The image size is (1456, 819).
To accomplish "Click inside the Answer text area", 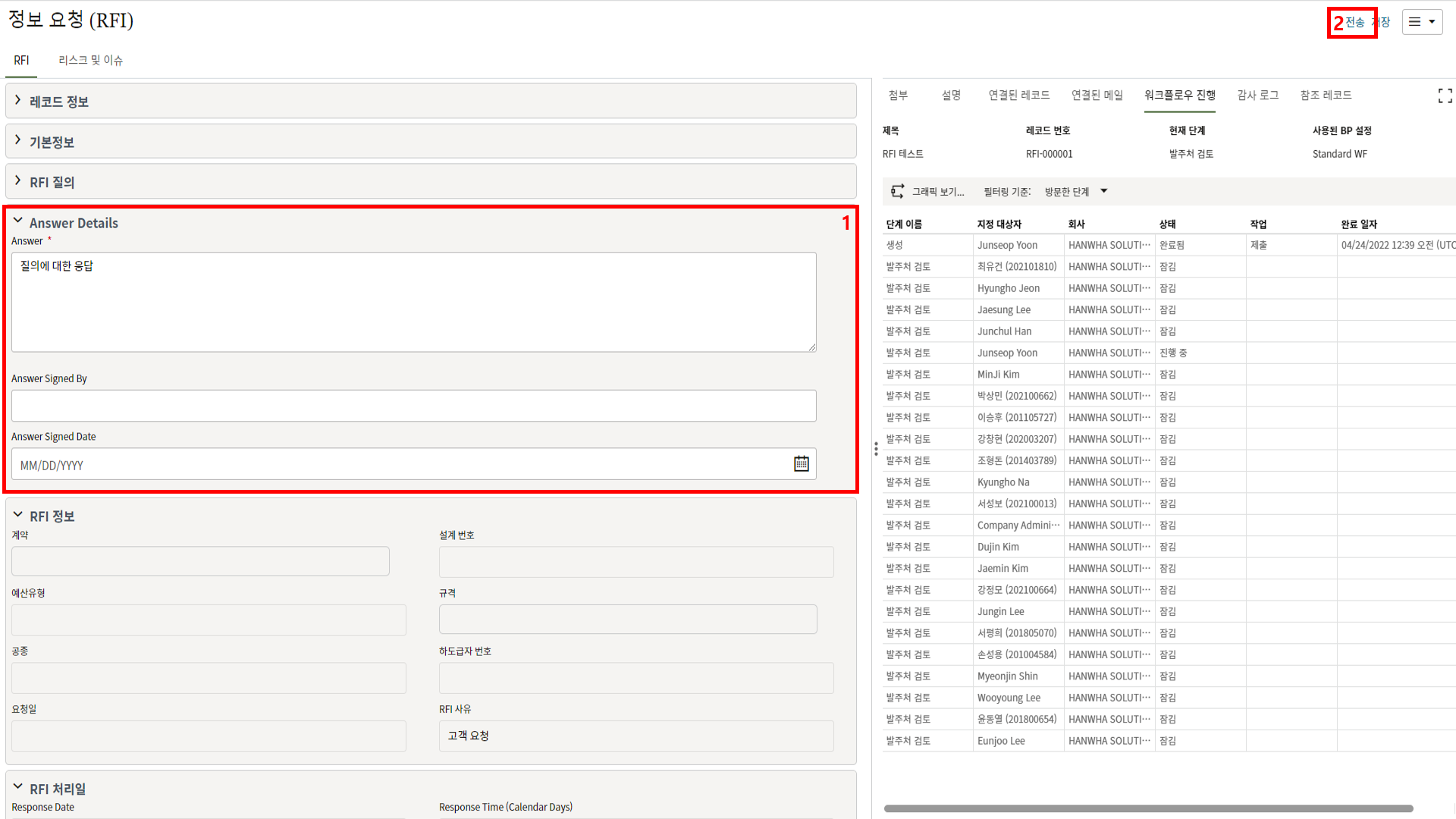I will tap(413, 303).
